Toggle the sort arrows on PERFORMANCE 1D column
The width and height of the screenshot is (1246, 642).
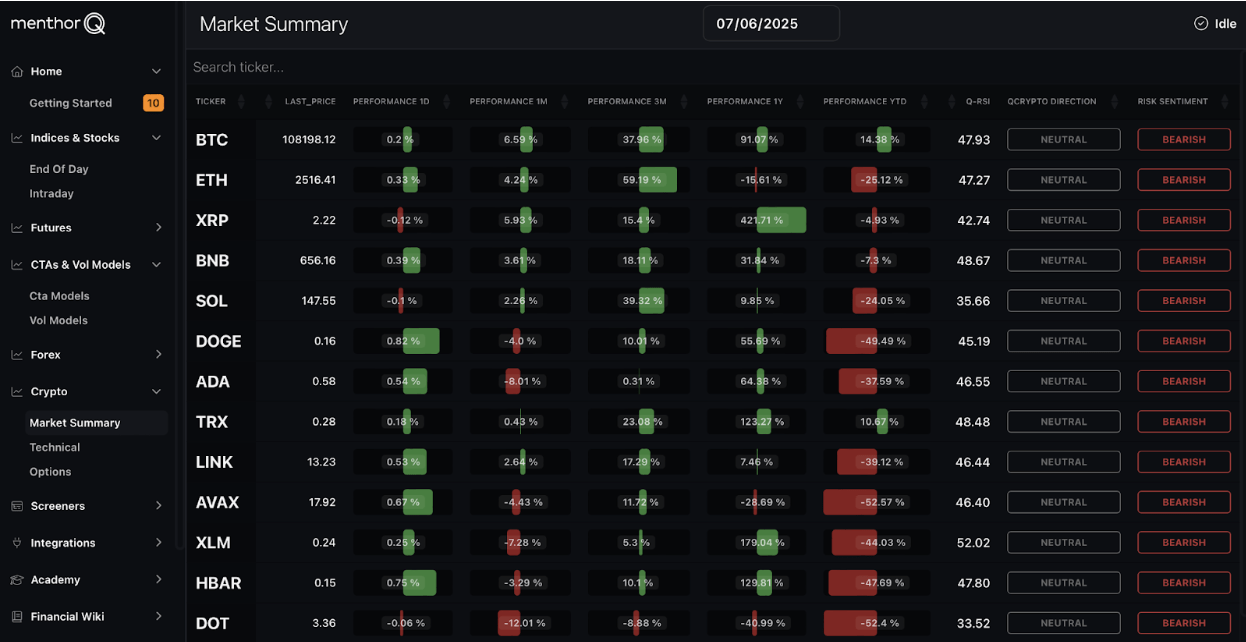(447, 101)
